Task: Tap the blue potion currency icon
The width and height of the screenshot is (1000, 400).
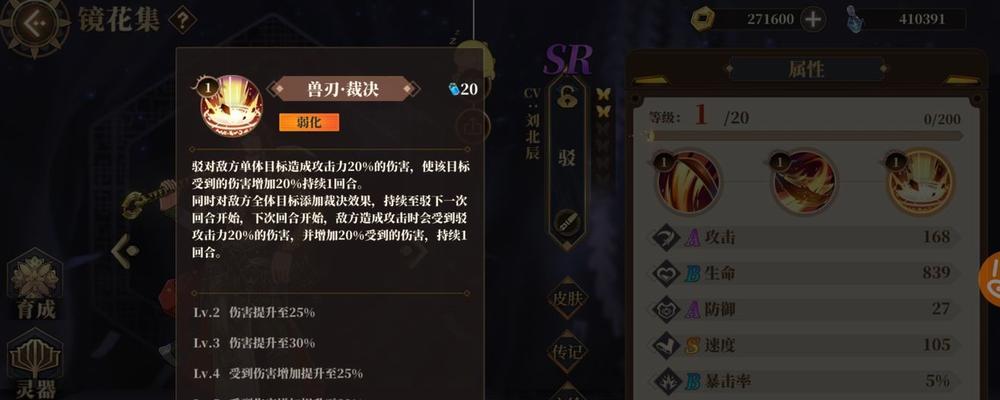Action: [853, 19]
